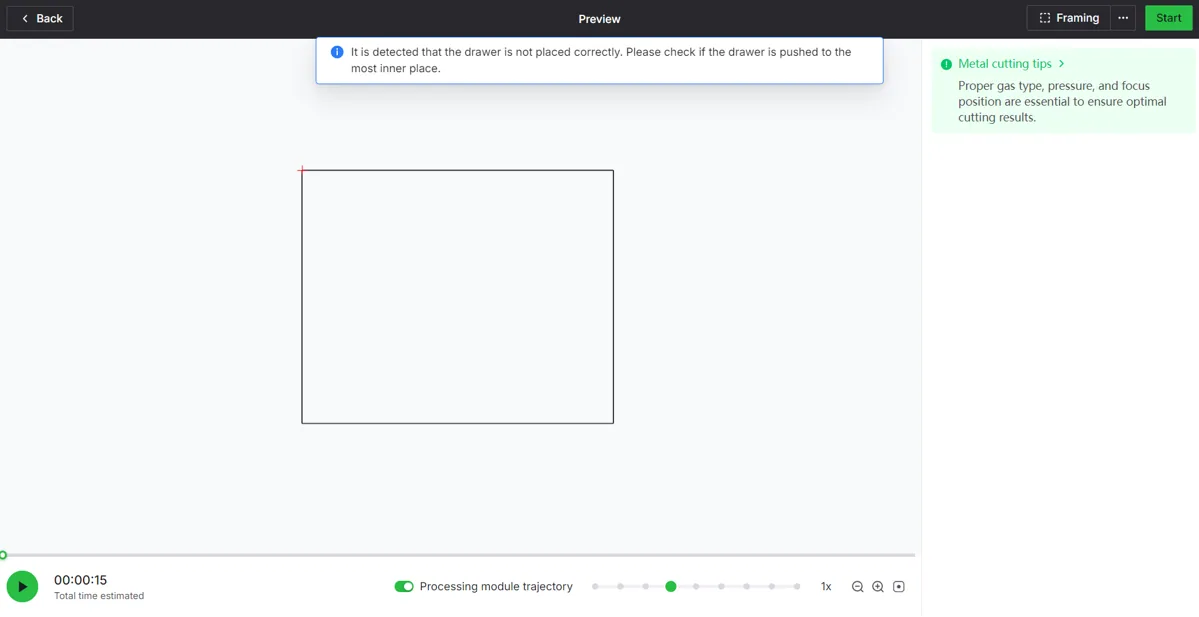Fit preview to screen icon
The height and width of the screenshot is (617, 1199).
point(898,586)
